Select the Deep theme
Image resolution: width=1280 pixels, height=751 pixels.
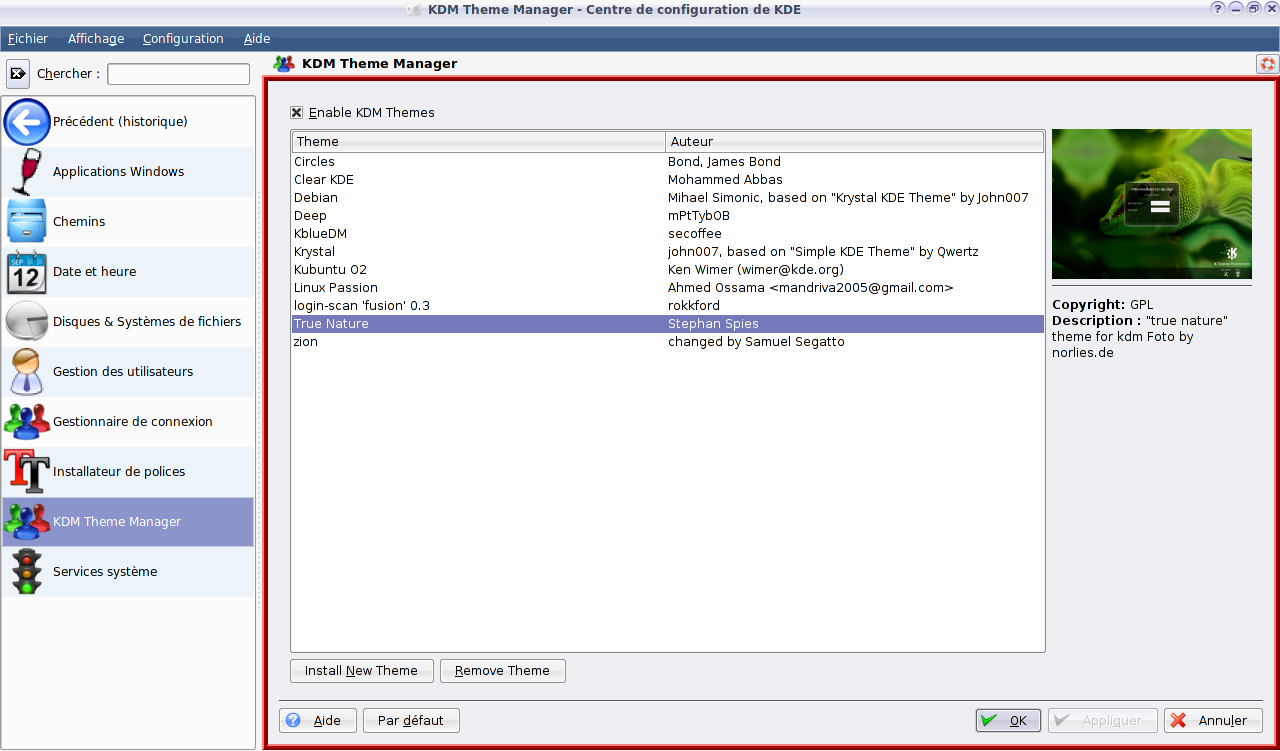click(667, 216)
